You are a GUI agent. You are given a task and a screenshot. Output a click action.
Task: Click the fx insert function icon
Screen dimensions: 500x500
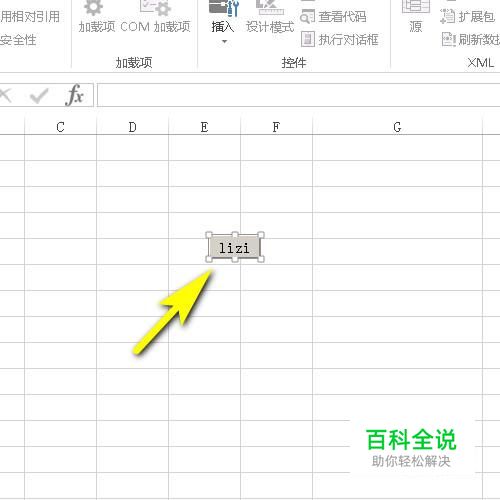tap(74, 95)
